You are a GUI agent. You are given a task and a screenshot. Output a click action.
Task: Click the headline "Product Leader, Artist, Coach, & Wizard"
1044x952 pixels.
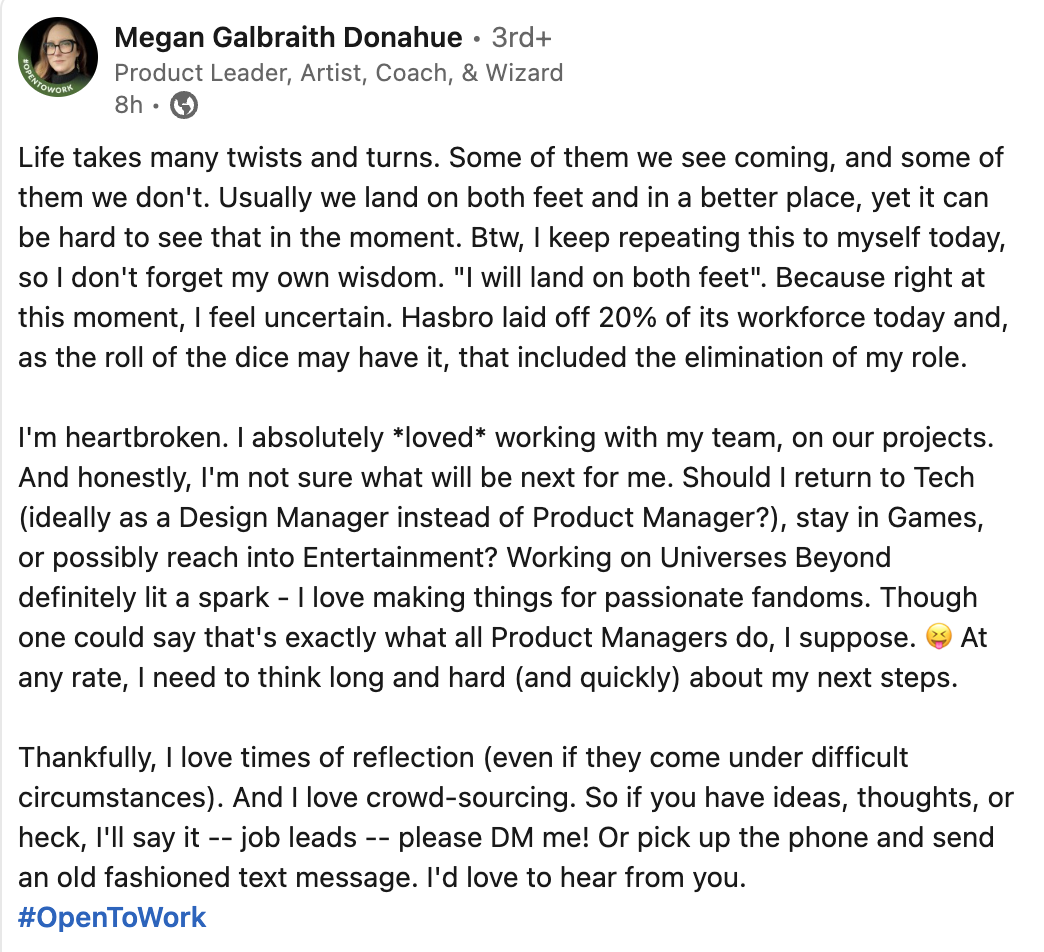point(338,73)
